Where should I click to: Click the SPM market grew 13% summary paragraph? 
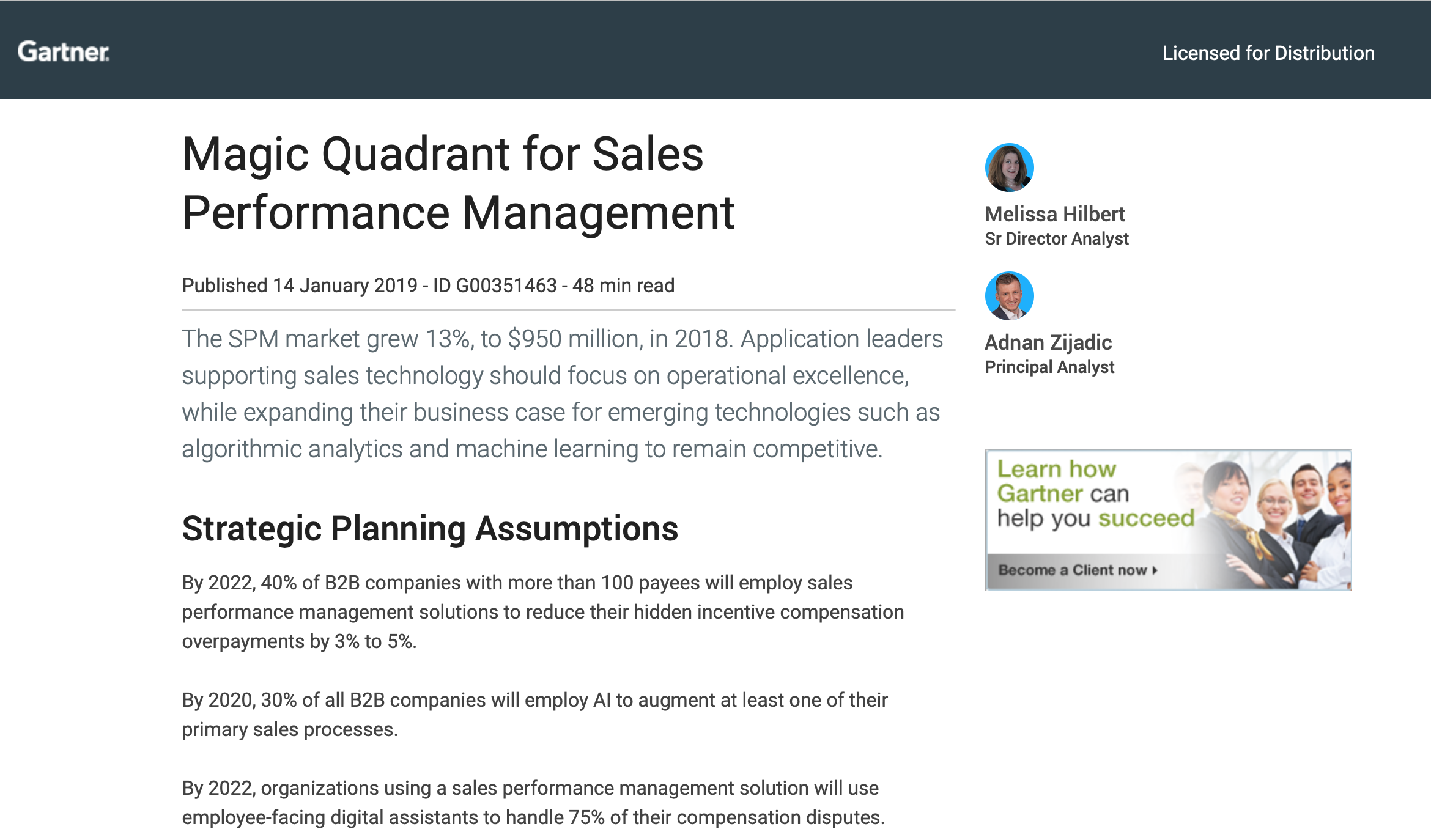[563, 394]
